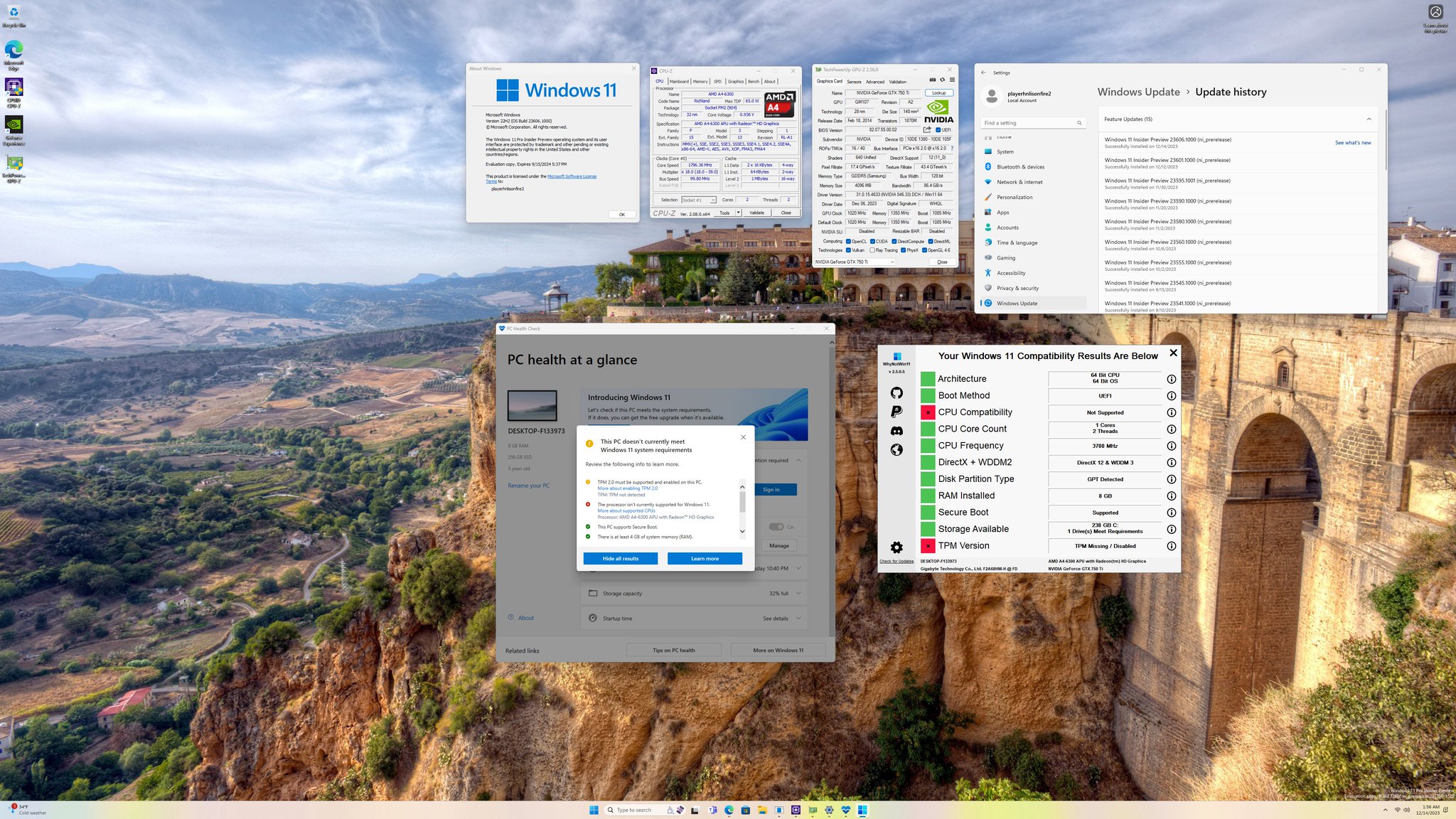The height and width of the screenshot is (819, 1456).
Task: Enable Ray Tracing checkbox in GPU-Z
Action: (872, 250)
